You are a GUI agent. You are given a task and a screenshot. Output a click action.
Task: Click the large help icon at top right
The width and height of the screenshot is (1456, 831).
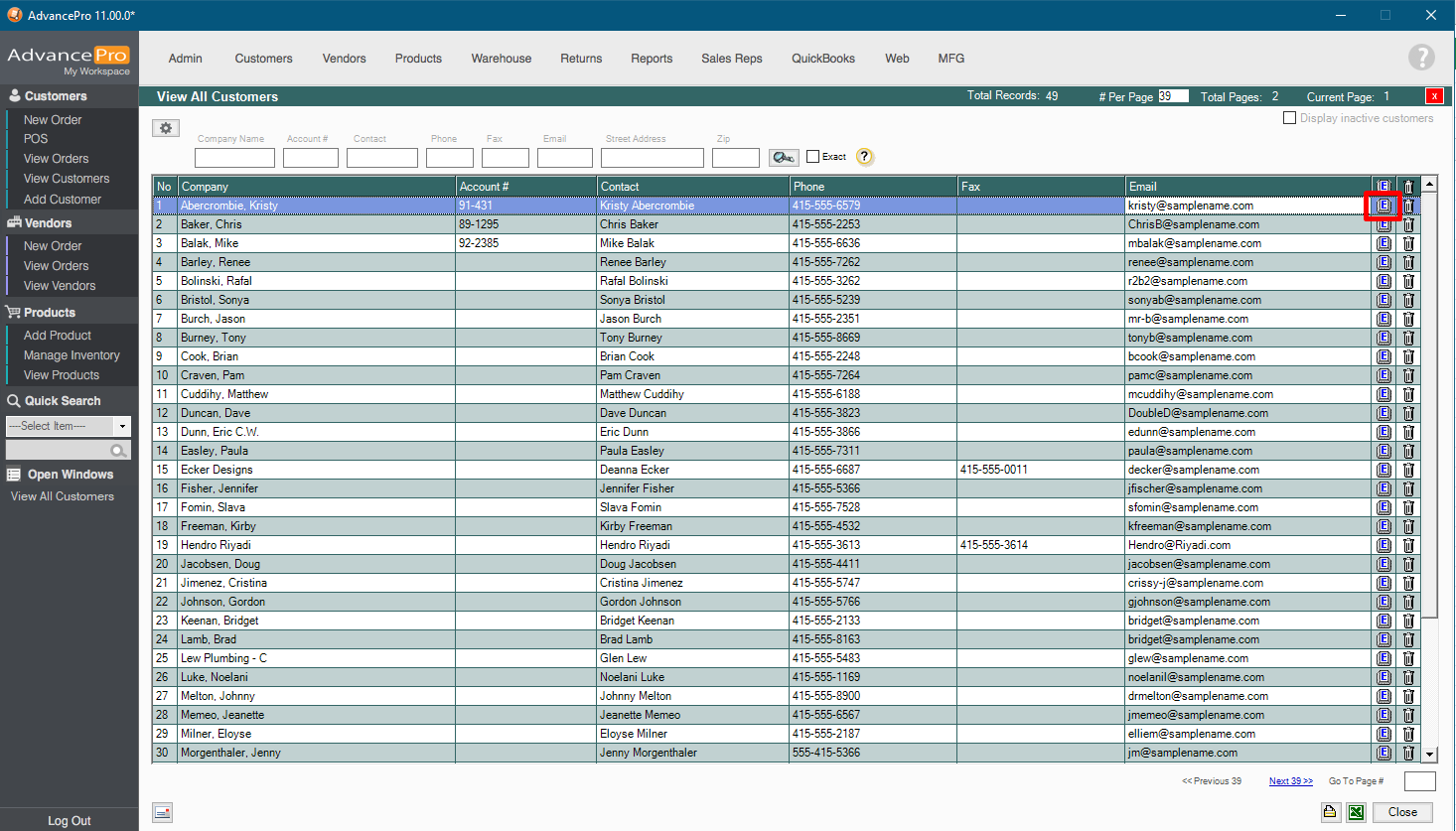1421,58
